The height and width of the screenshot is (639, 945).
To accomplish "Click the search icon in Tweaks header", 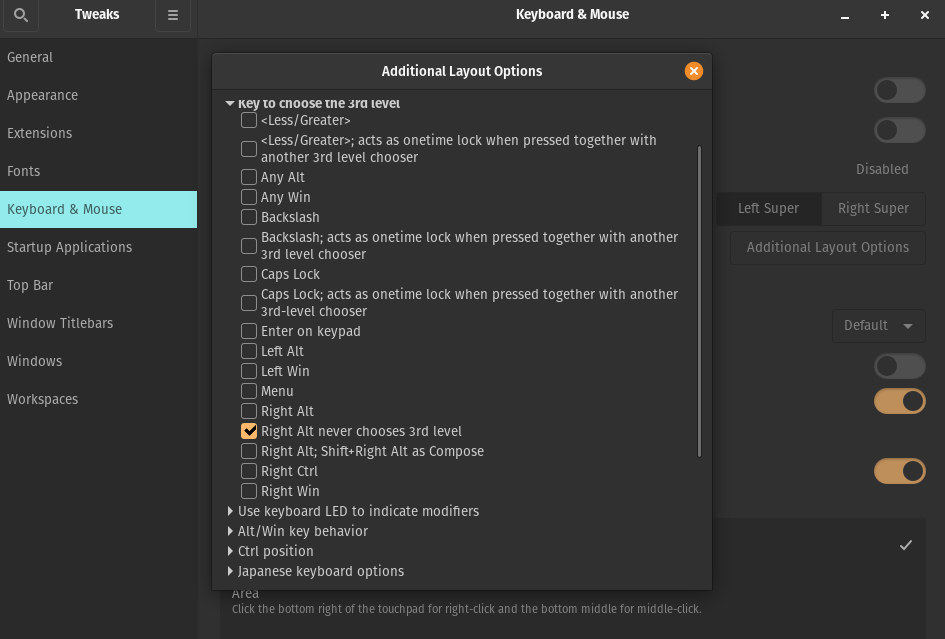I will click(21, 15).
